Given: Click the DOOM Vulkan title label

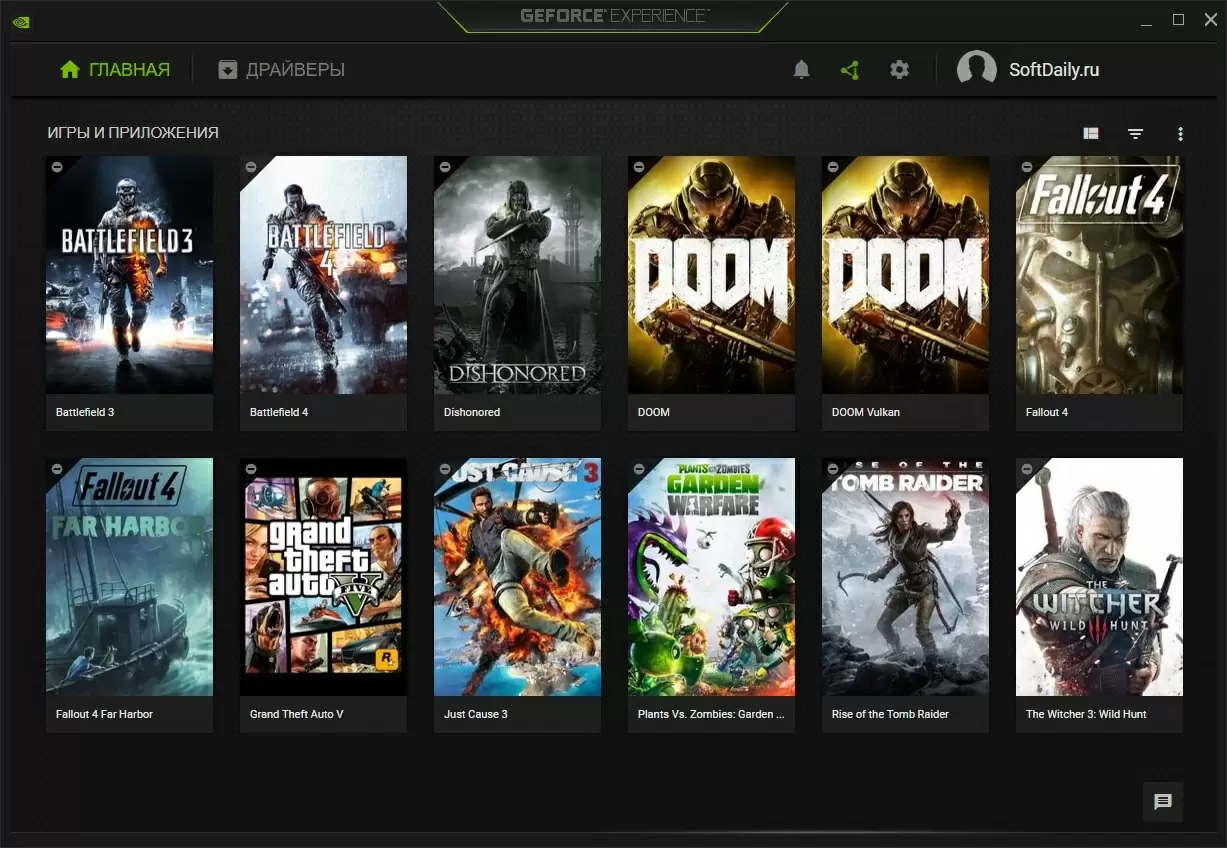Looking at the screenshot, I should click(866, 412).
